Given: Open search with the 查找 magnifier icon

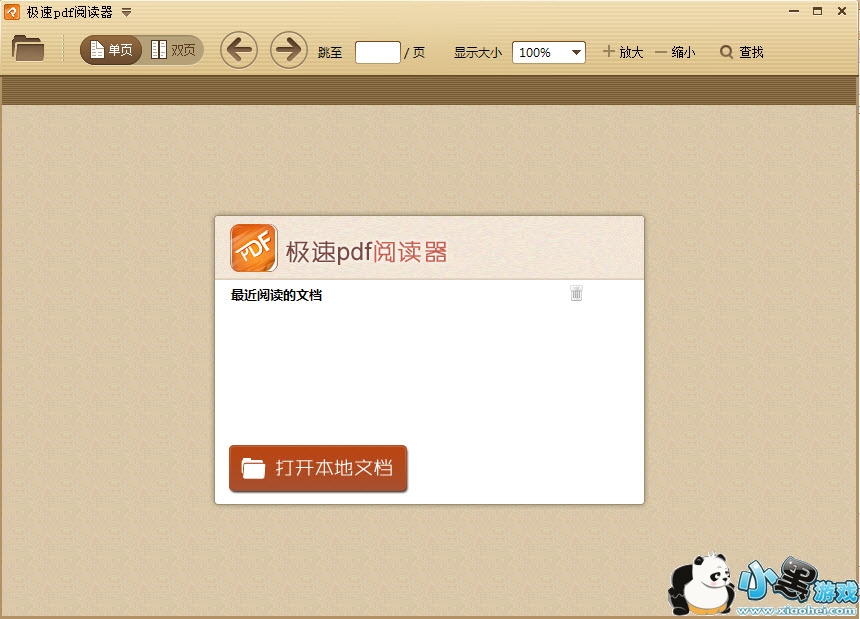Looking at the screenshot, I should [726, 52].
